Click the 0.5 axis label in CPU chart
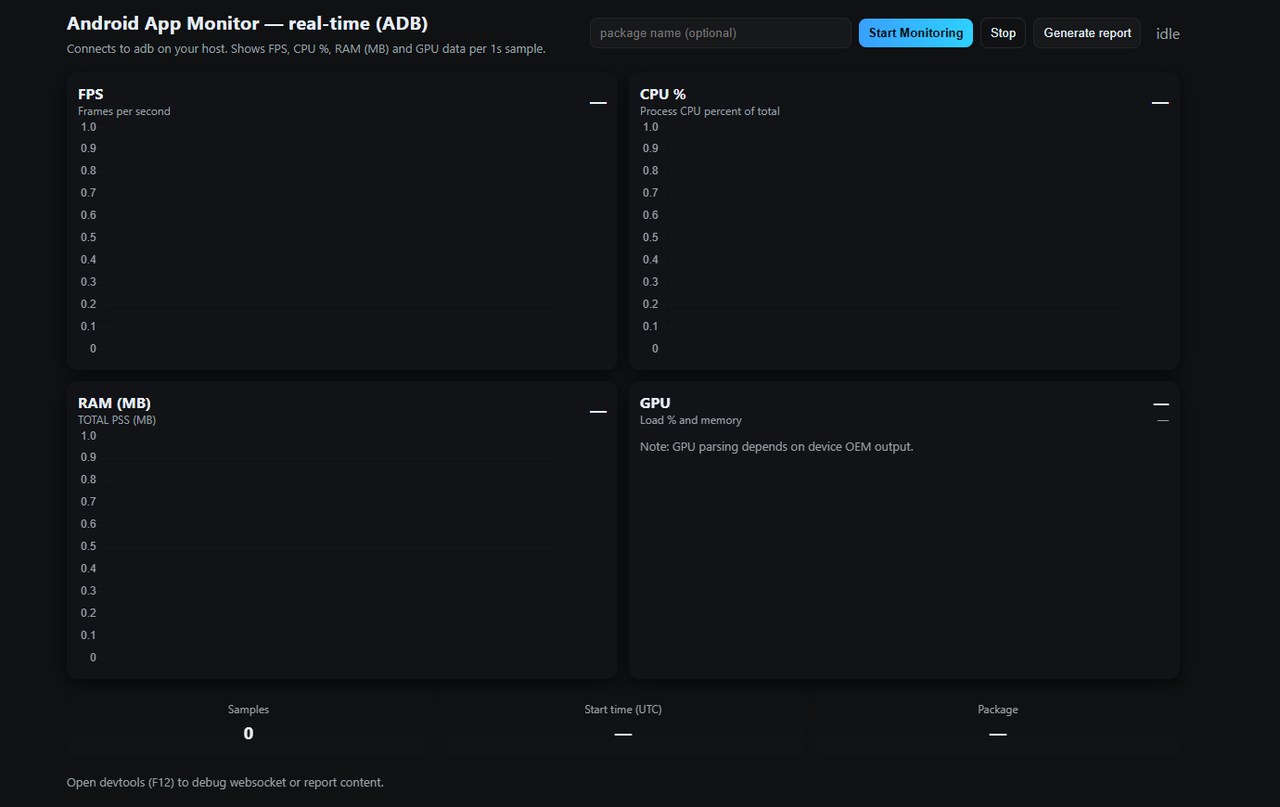The image size is (1280, 807). [x=651, y=238]
